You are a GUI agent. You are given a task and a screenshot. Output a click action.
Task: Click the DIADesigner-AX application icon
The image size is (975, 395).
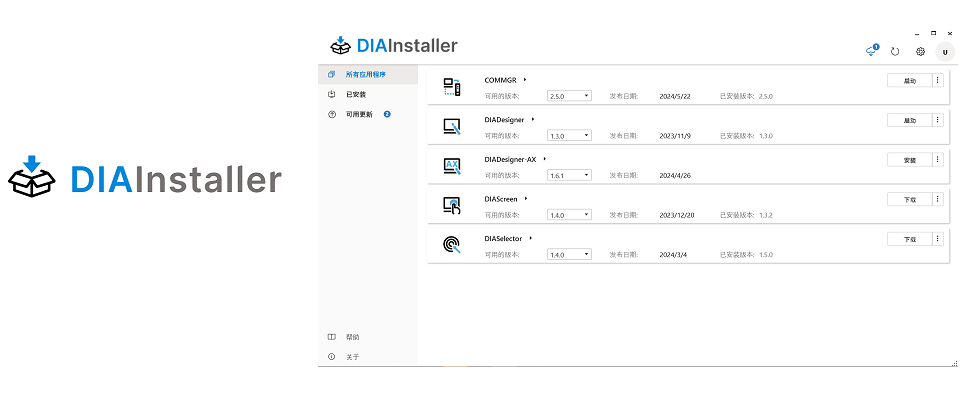point(452,166)
